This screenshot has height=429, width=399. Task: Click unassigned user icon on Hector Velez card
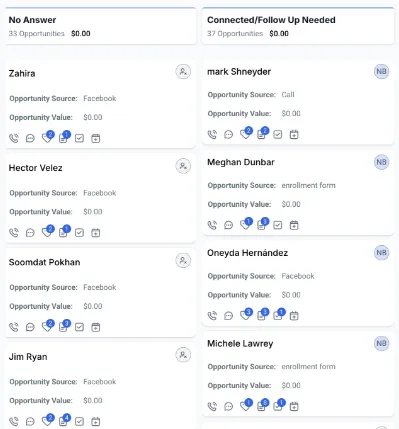183,166
